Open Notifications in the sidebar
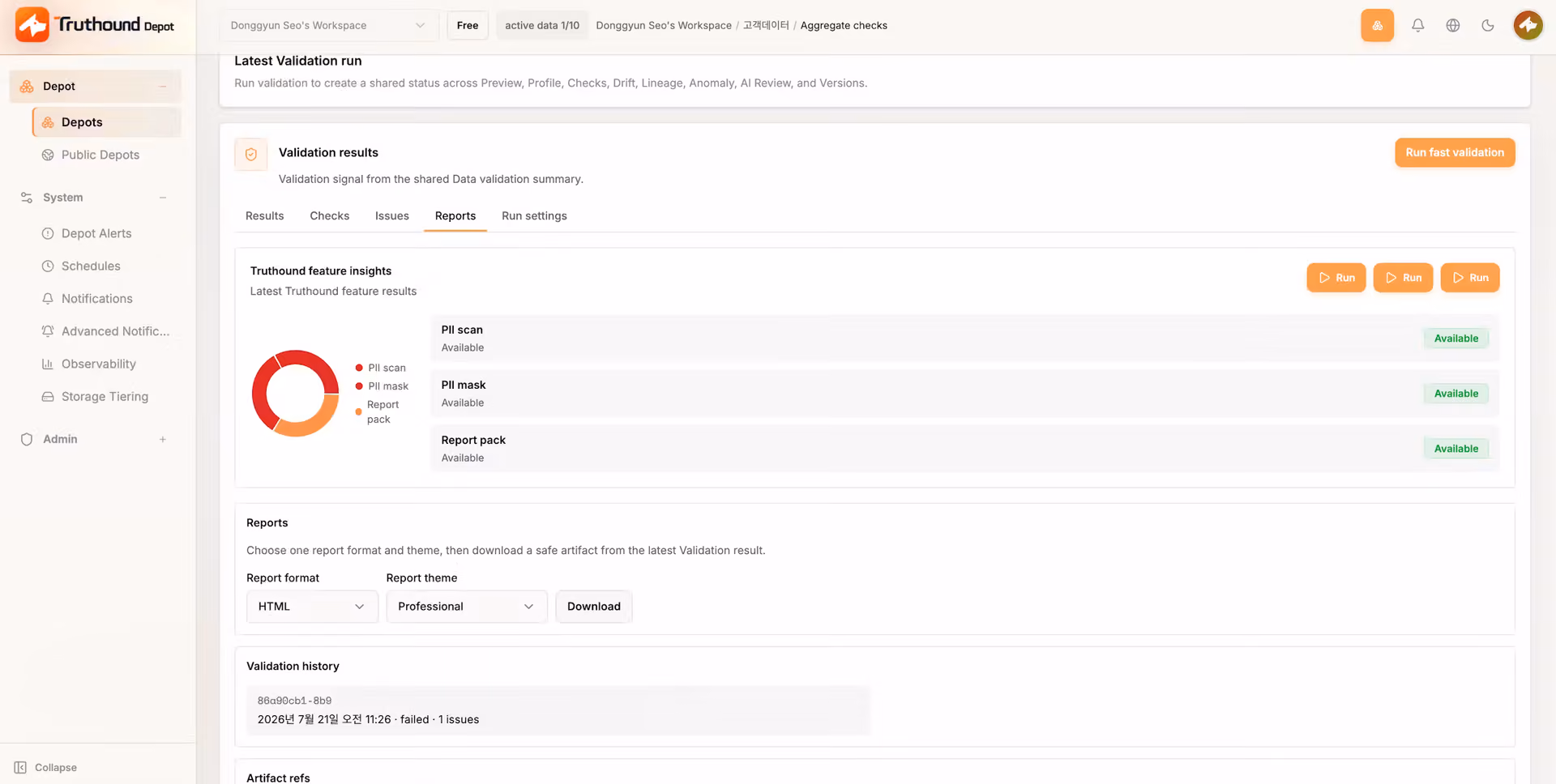 pos(96,299)
